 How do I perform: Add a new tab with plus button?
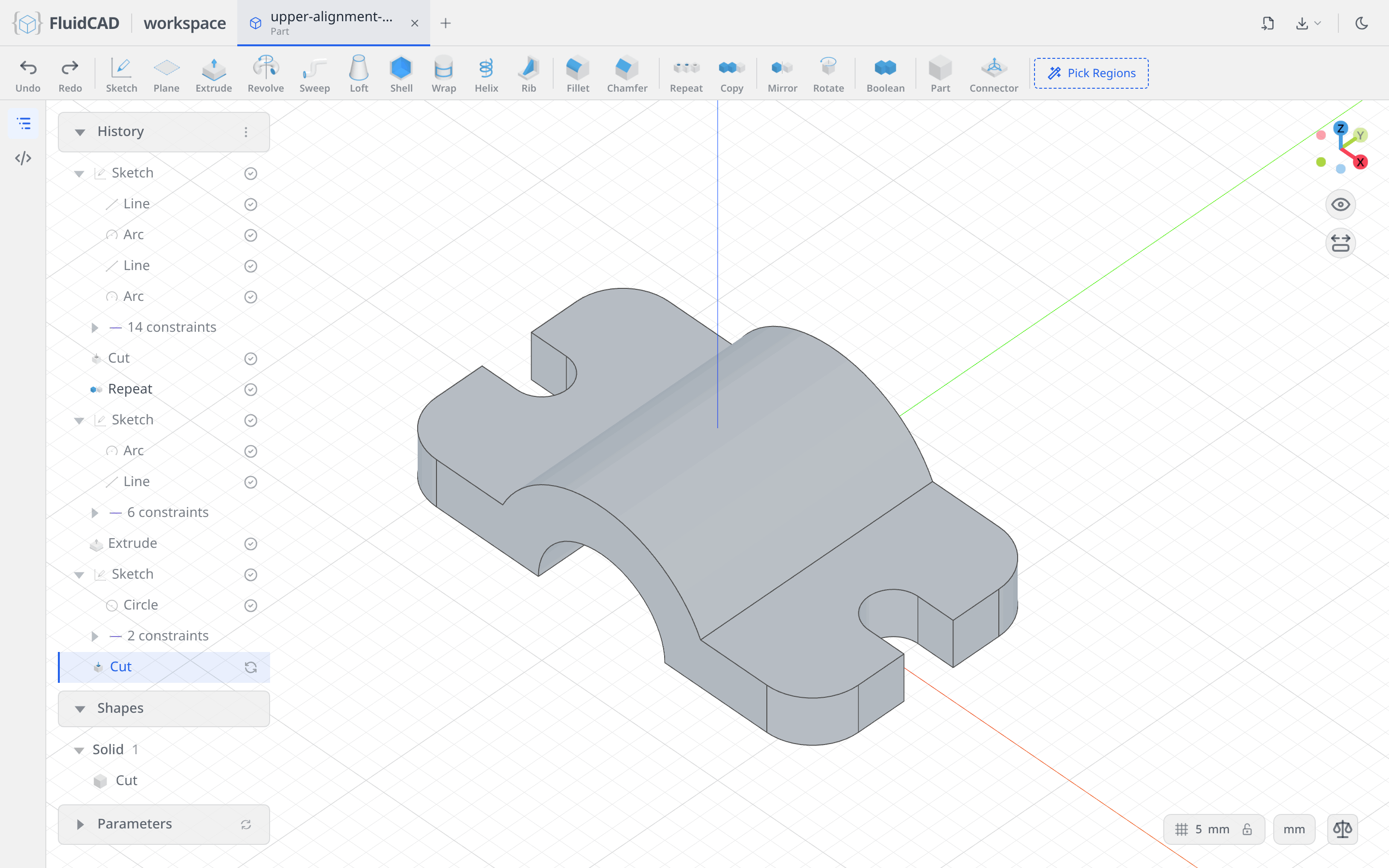point(446,23)
